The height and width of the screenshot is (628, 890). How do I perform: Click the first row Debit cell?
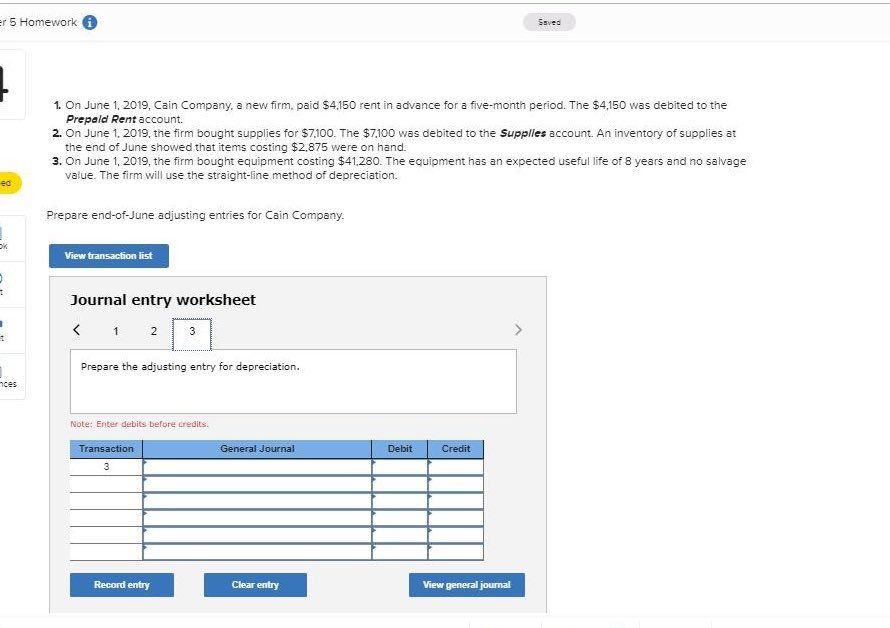point(400,467)
